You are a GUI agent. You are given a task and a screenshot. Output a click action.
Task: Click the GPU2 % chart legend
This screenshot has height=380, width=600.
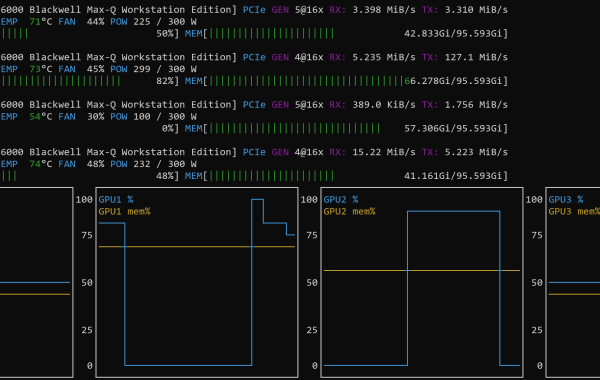pos(341,199)
